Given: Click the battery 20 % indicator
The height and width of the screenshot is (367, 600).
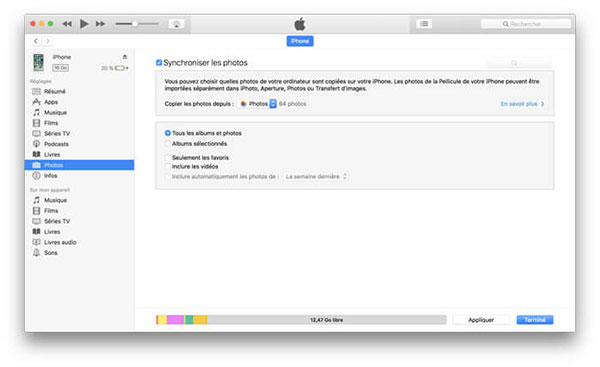Looking at the screenshot, I should coord(114,68).
